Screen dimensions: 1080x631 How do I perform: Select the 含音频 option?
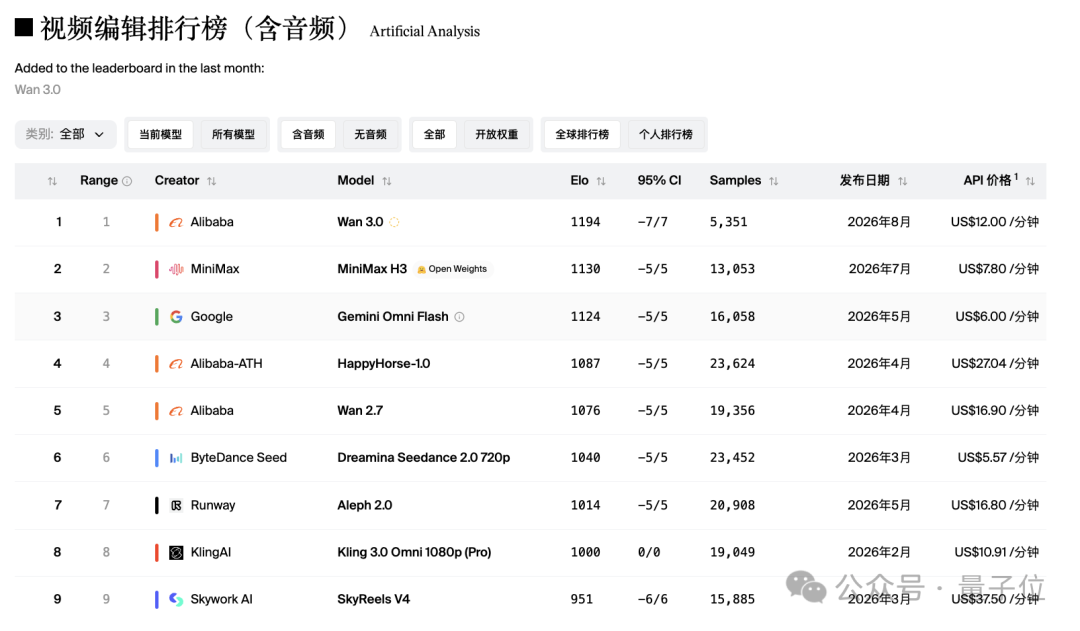[308, 134]
